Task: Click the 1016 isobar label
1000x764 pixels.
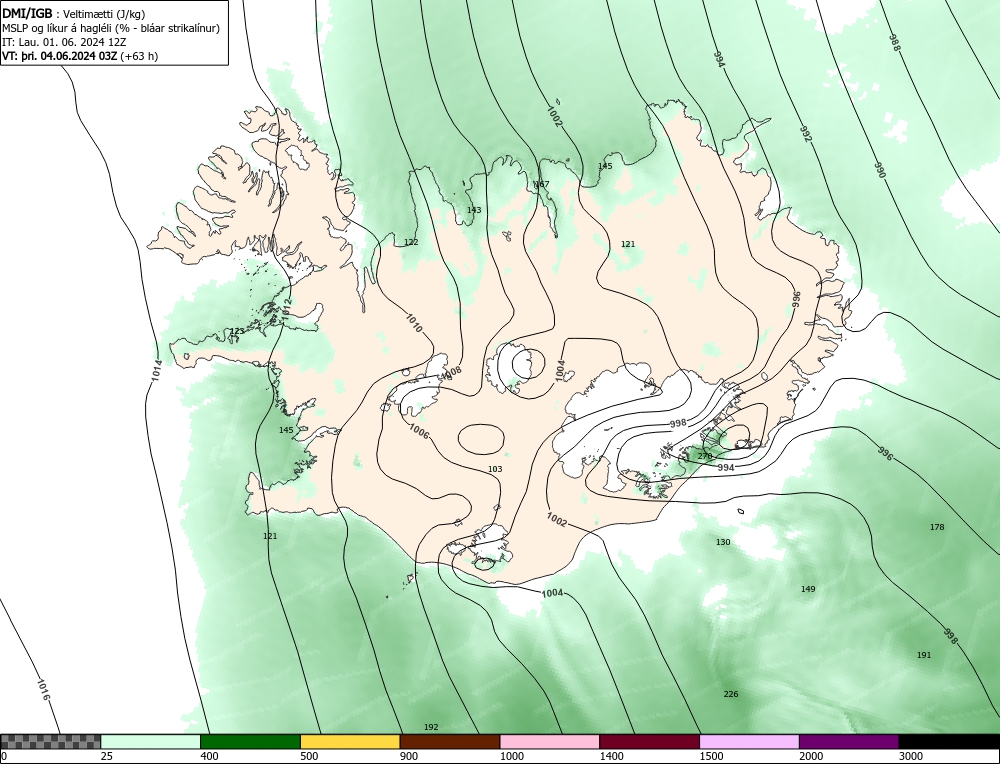Action: pos(43,689)
